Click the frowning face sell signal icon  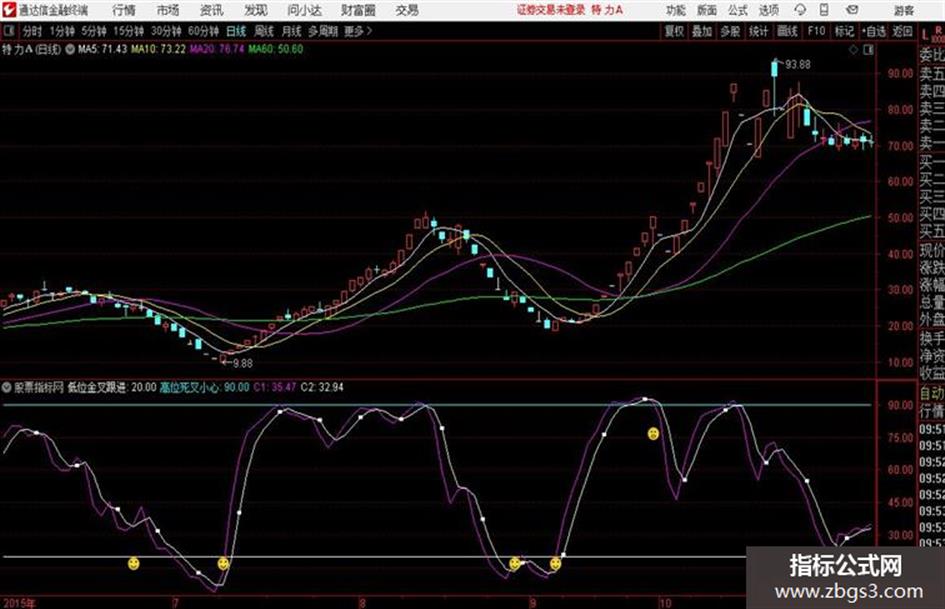point(653,434)
